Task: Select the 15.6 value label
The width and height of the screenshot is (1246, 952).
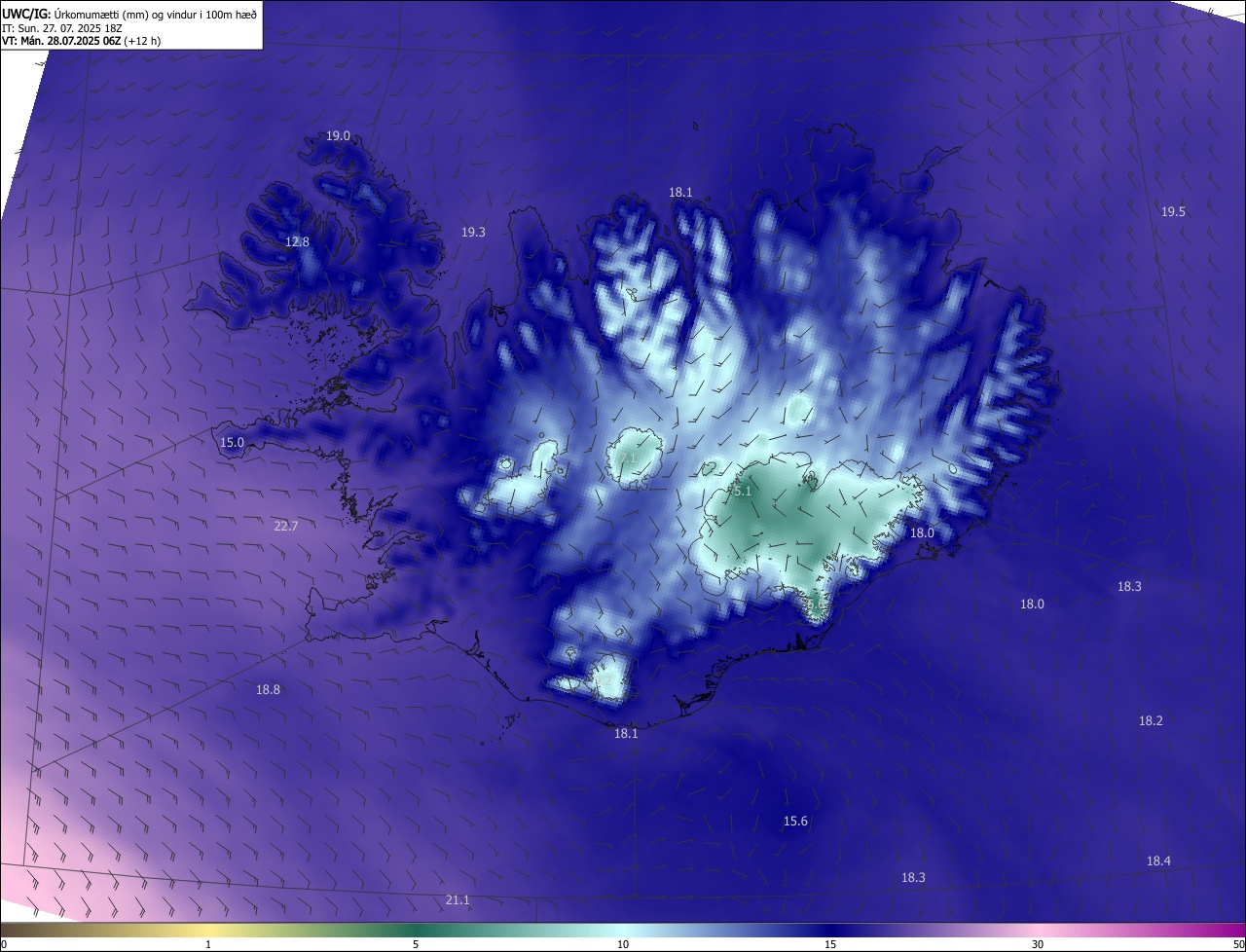Action: click(795, 821)
